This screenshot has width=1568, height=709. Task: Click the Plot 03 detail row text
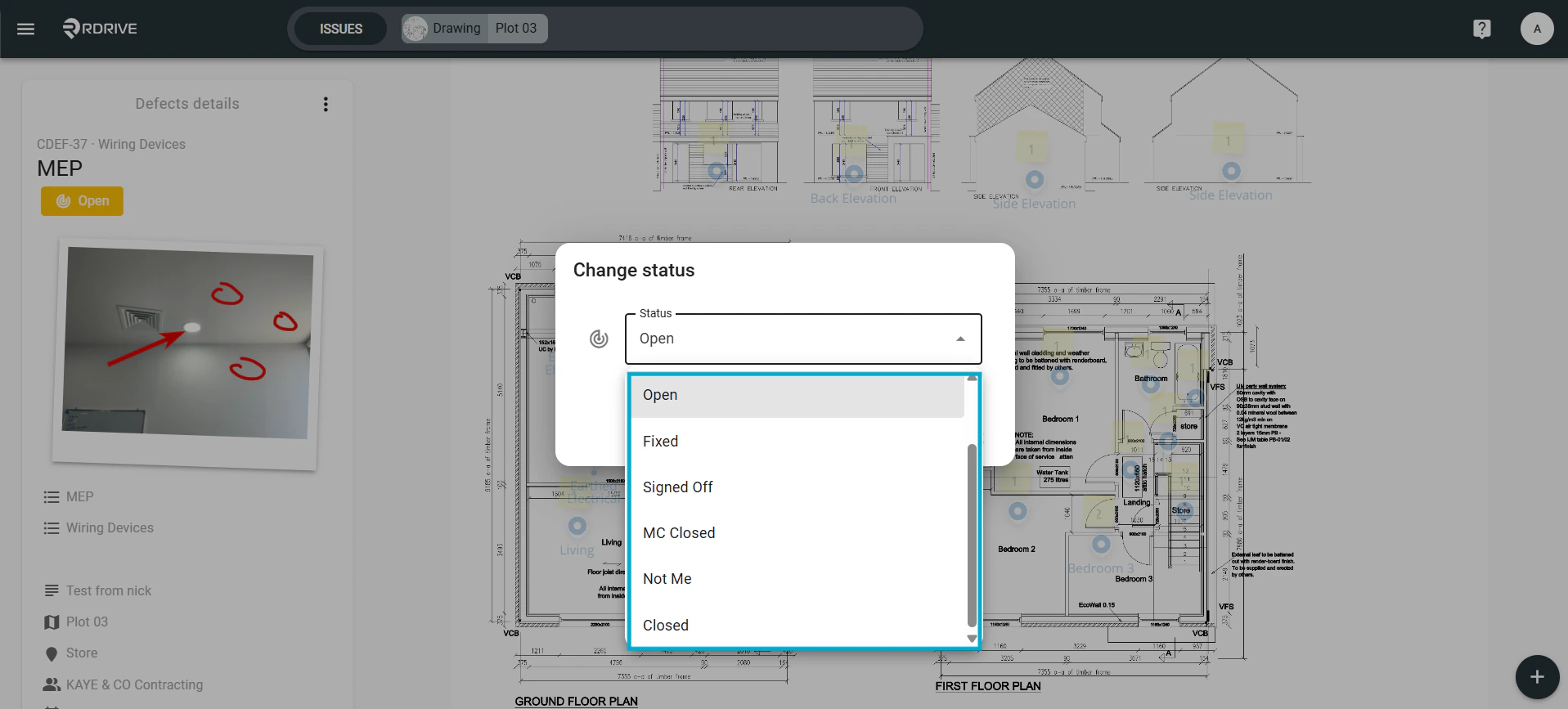(x=87, y=622)
